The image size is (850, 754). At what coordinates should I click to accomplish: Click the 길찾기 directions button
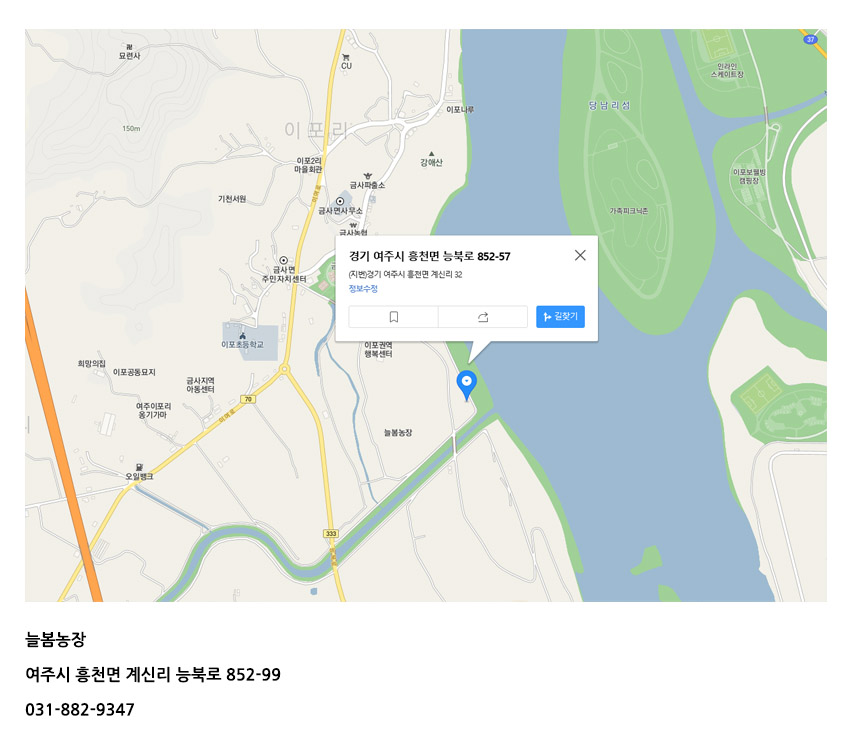560,317
